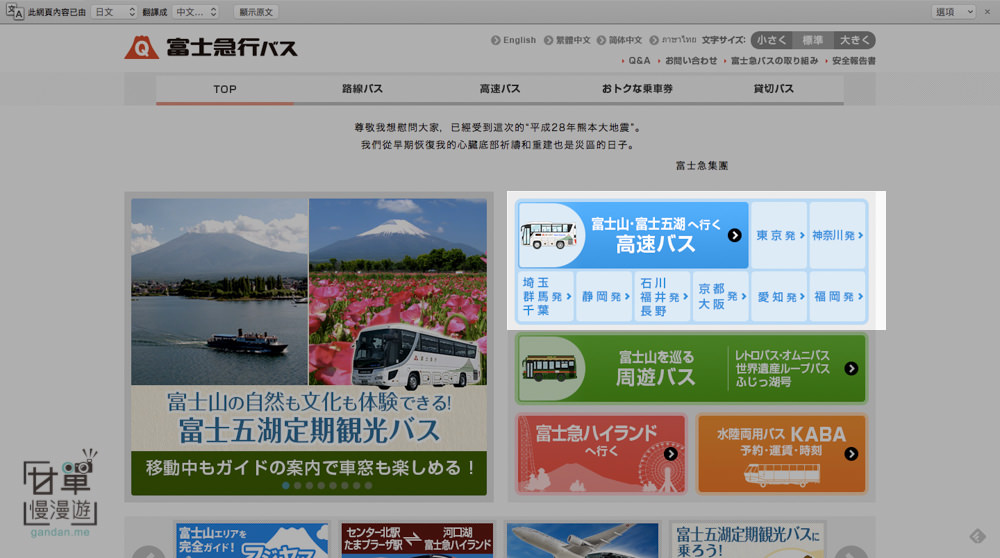The height and width of the screenshot is (558, 1000).
Task: Click arrow icon on 周遊バス banner
Action: (851, 369)
